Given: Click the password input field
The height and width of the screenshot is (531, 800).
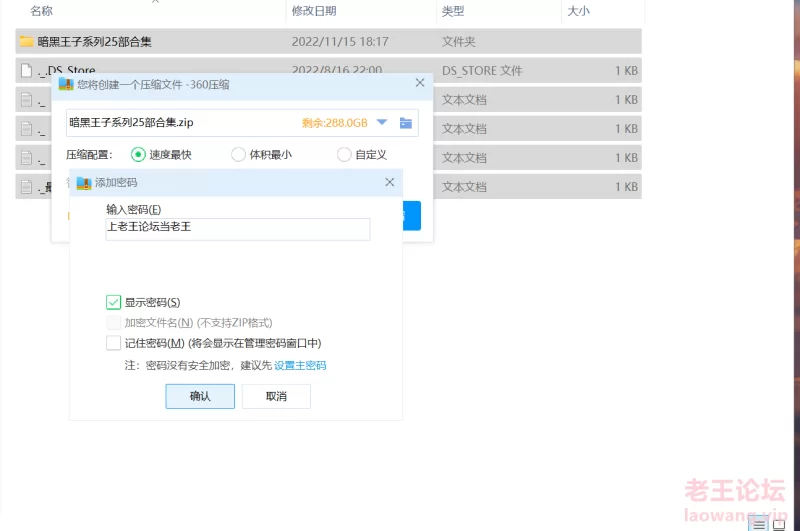Looking at the screenshot, I should click(238, 229).
